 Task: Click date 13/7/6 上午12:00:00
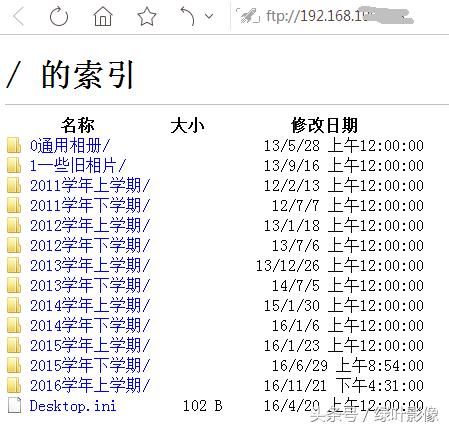tap(348, 246)
